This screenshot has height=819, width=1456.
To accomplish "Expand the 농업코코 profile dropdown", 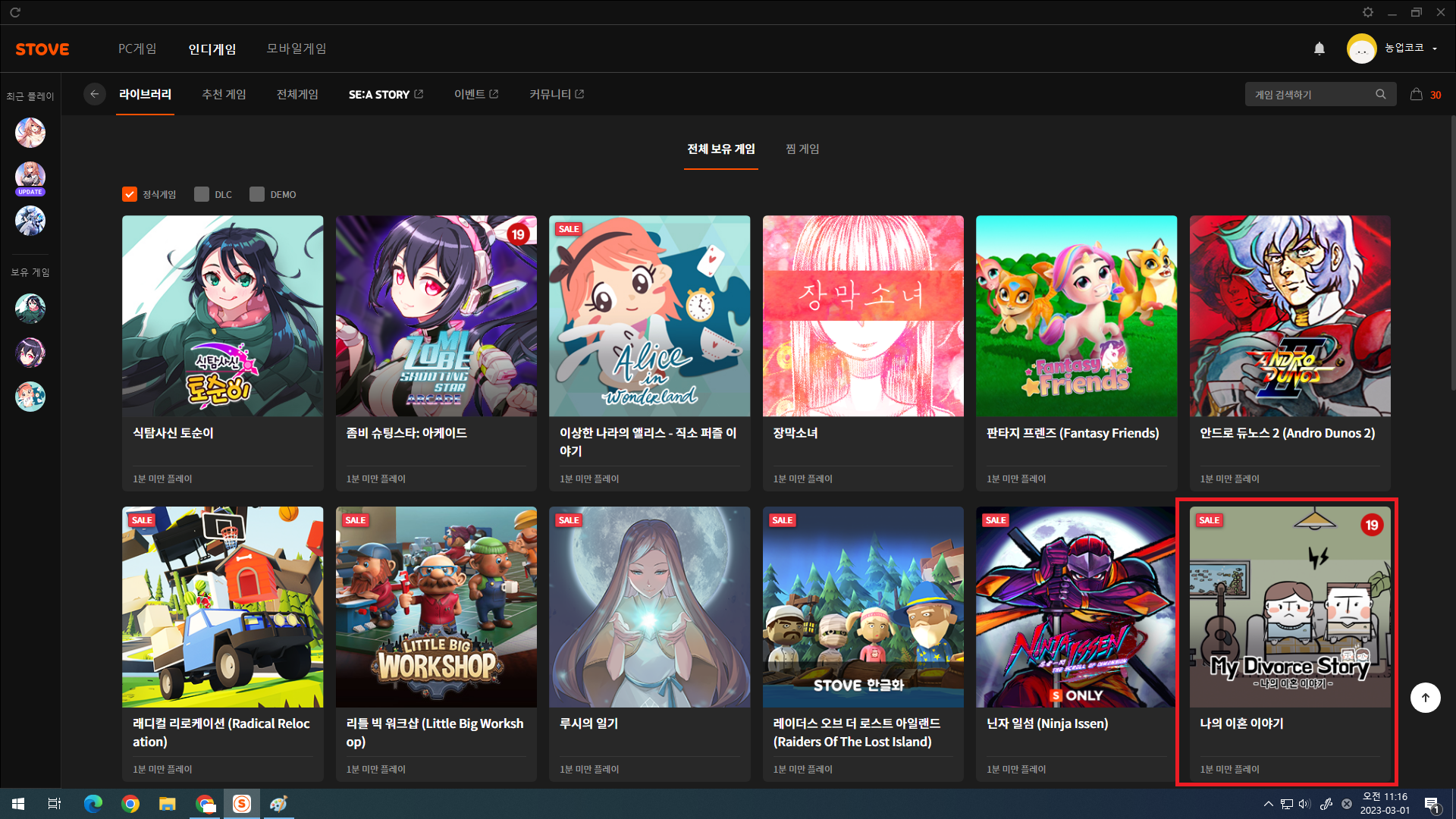I will 1434,49.
